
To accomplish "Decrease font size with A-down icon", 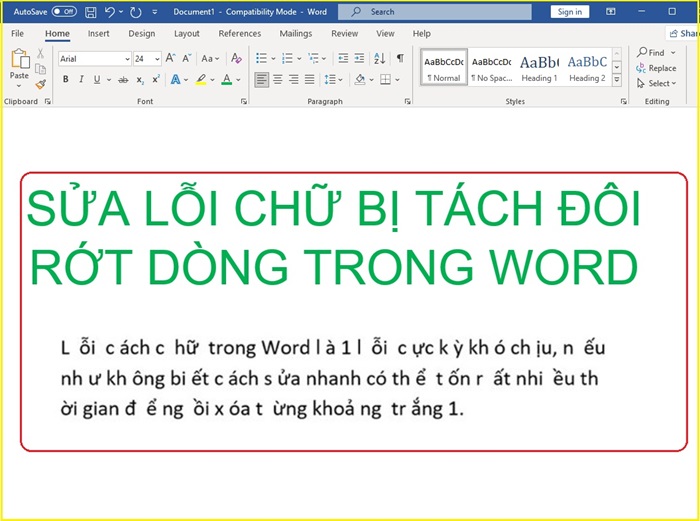I will pyautogui.click(x=187, y=58).
